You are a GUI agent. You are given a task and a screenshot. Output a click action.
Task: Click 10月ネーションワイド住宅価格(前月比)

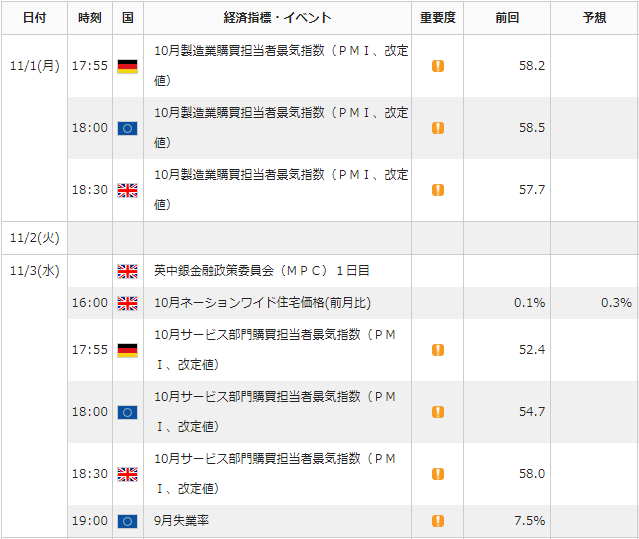click(262, 303)
